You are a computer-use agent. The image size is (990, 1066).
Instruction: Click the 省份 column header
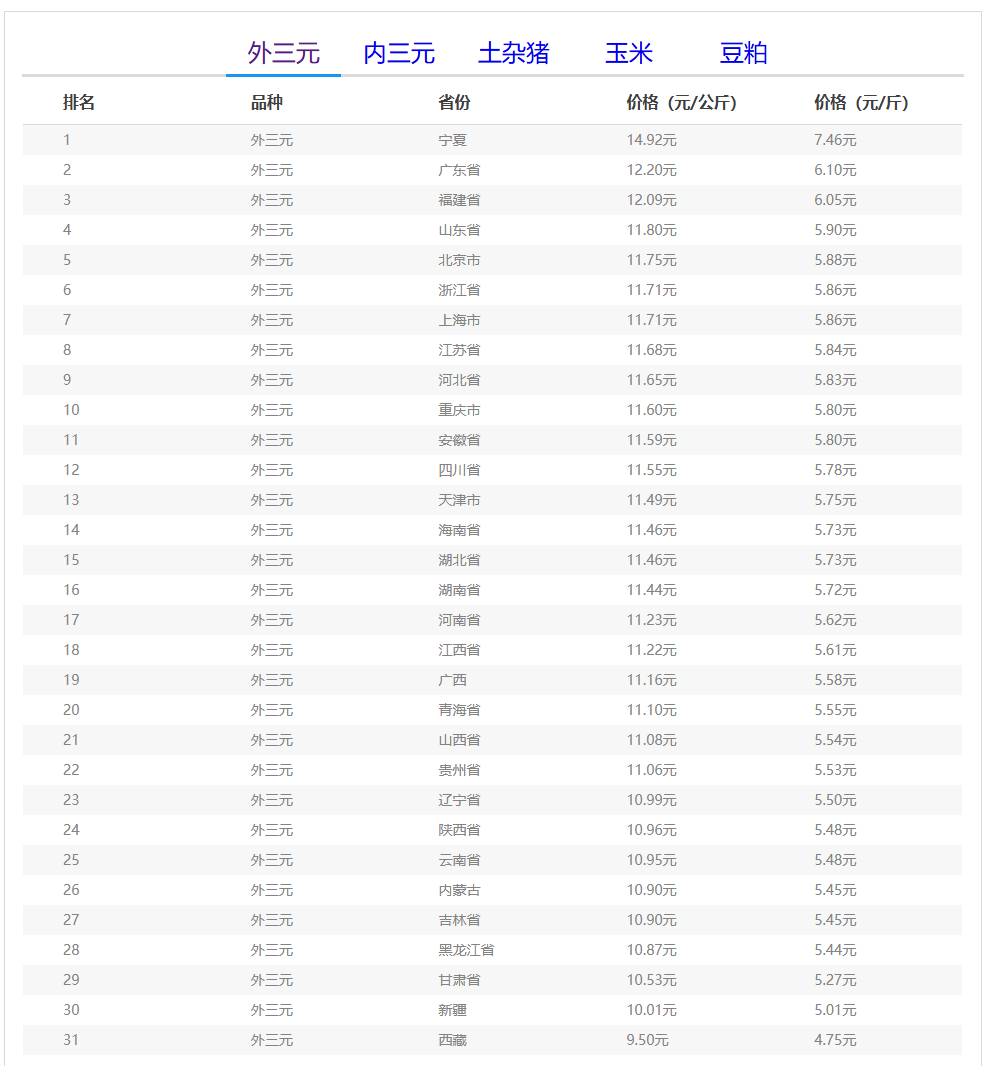click(x=454, y=102)
